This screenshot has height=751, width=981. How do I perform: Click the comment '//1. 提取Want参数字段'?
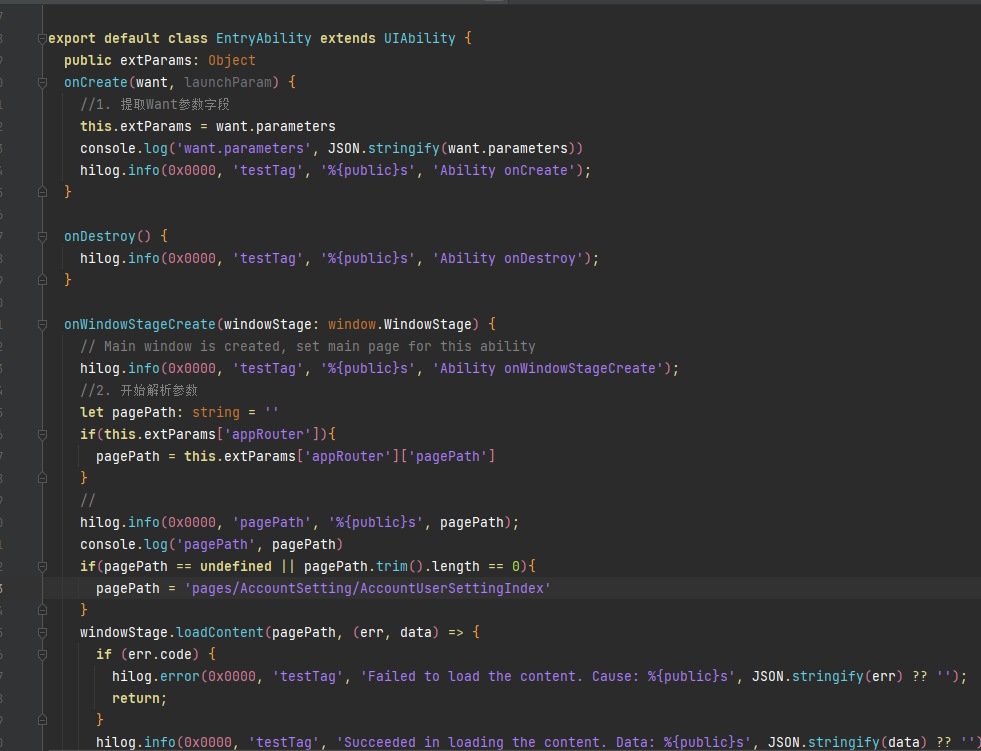[x=155, y=105]
